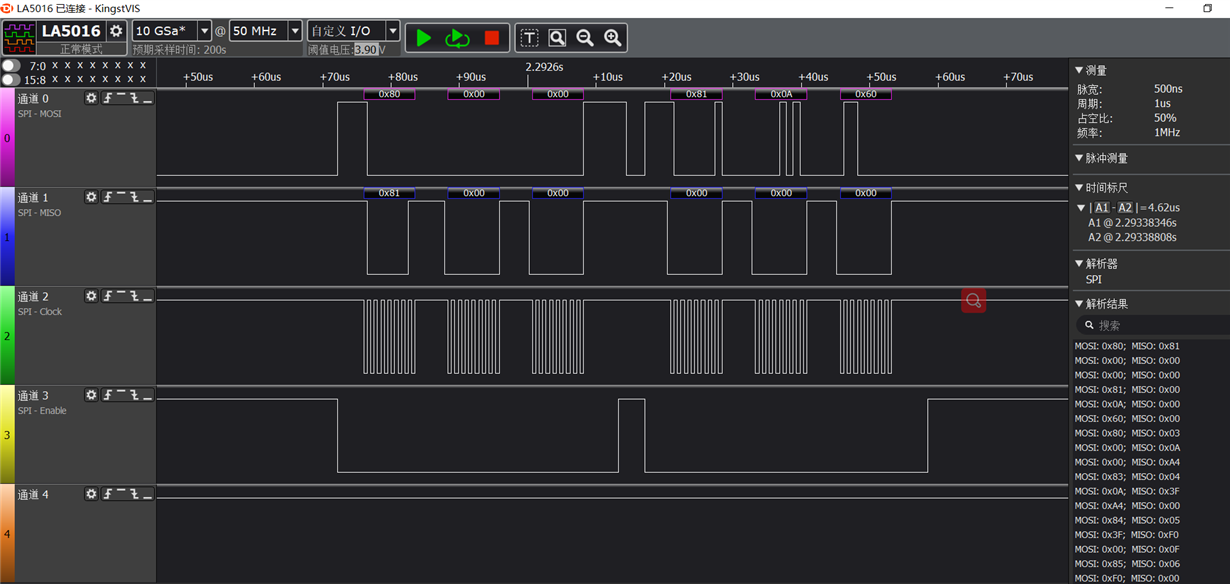Toggle the 7:0 channel group switch
This screenshot has width=1230, height=584.
click(x=11, y=65)
